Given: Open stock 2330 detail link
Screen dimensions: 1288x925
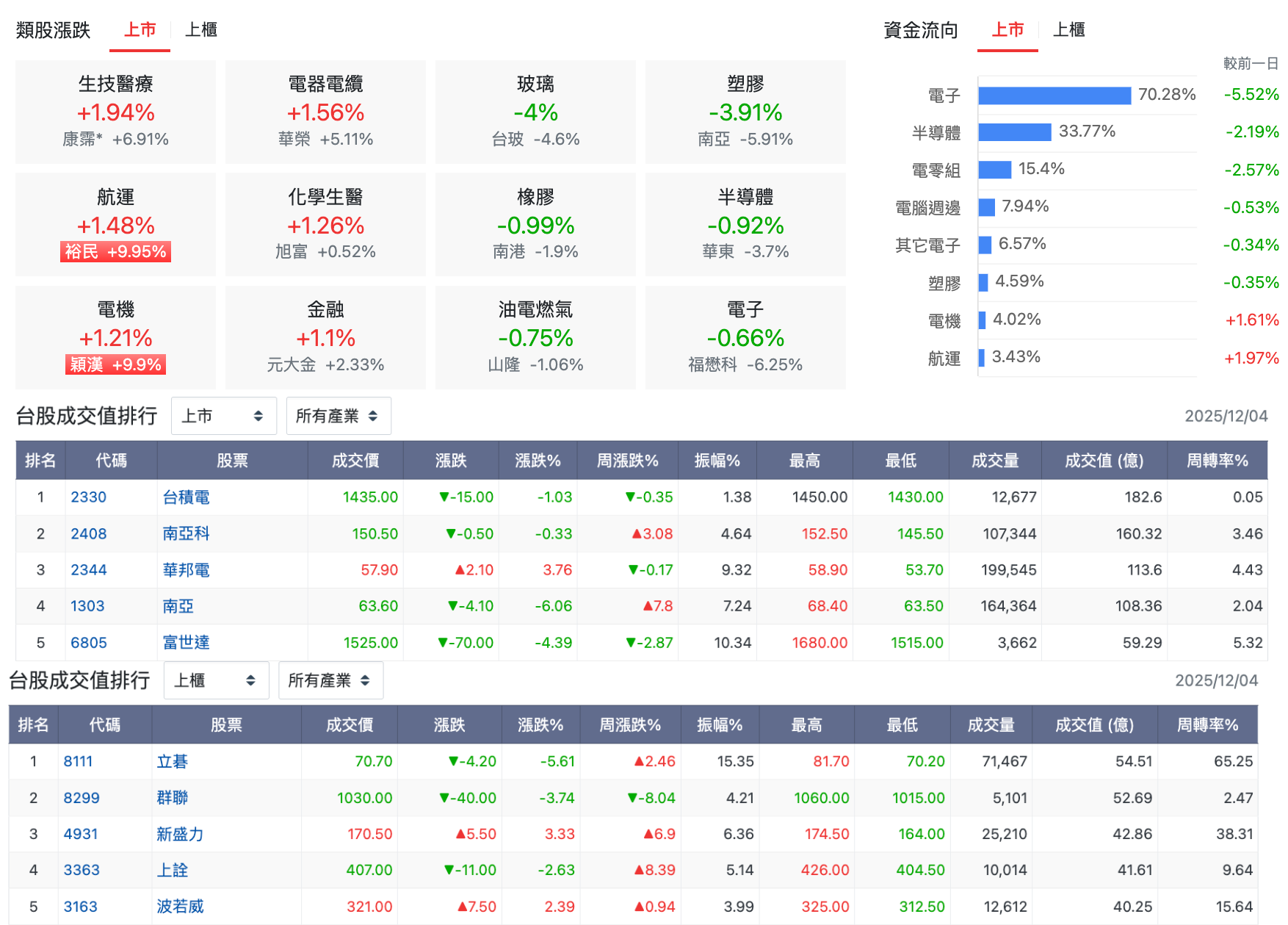Looking at the screenshot, I should click(x=88, y=497).
